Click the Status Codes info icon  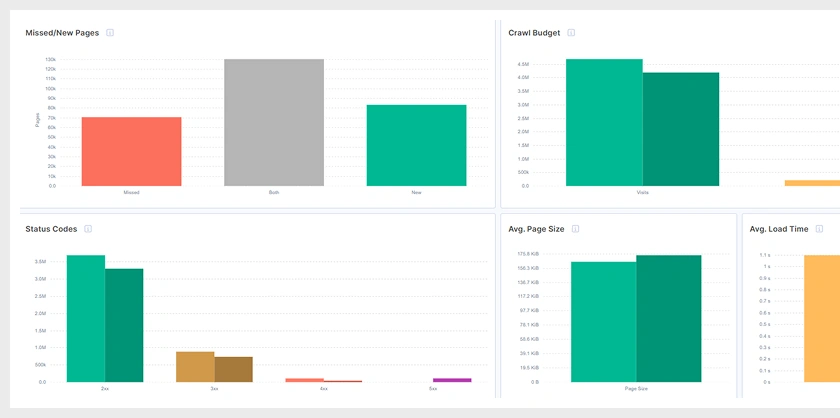point(88,229)
